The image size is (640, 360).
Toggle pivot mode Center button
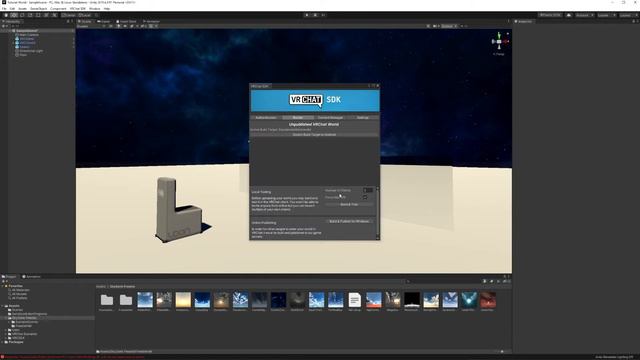coord(69,15)
